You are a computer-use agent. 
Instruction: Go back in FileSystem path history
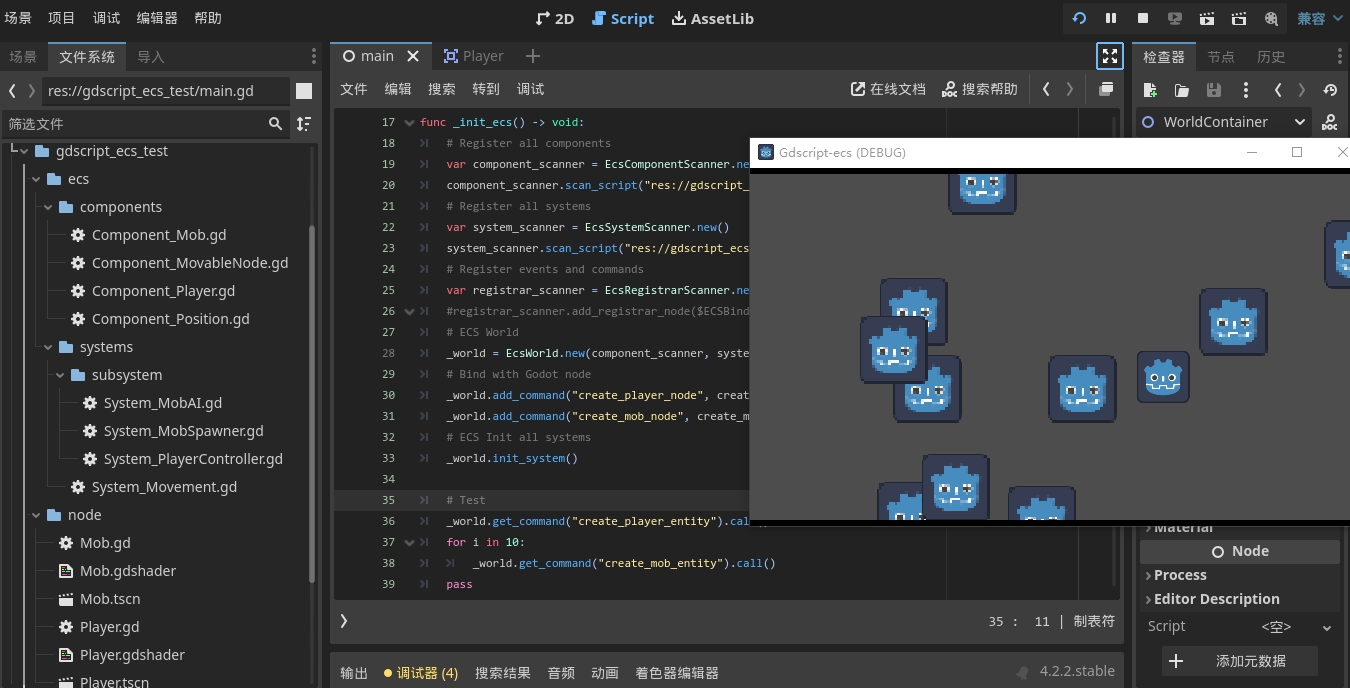coord(12,91)
